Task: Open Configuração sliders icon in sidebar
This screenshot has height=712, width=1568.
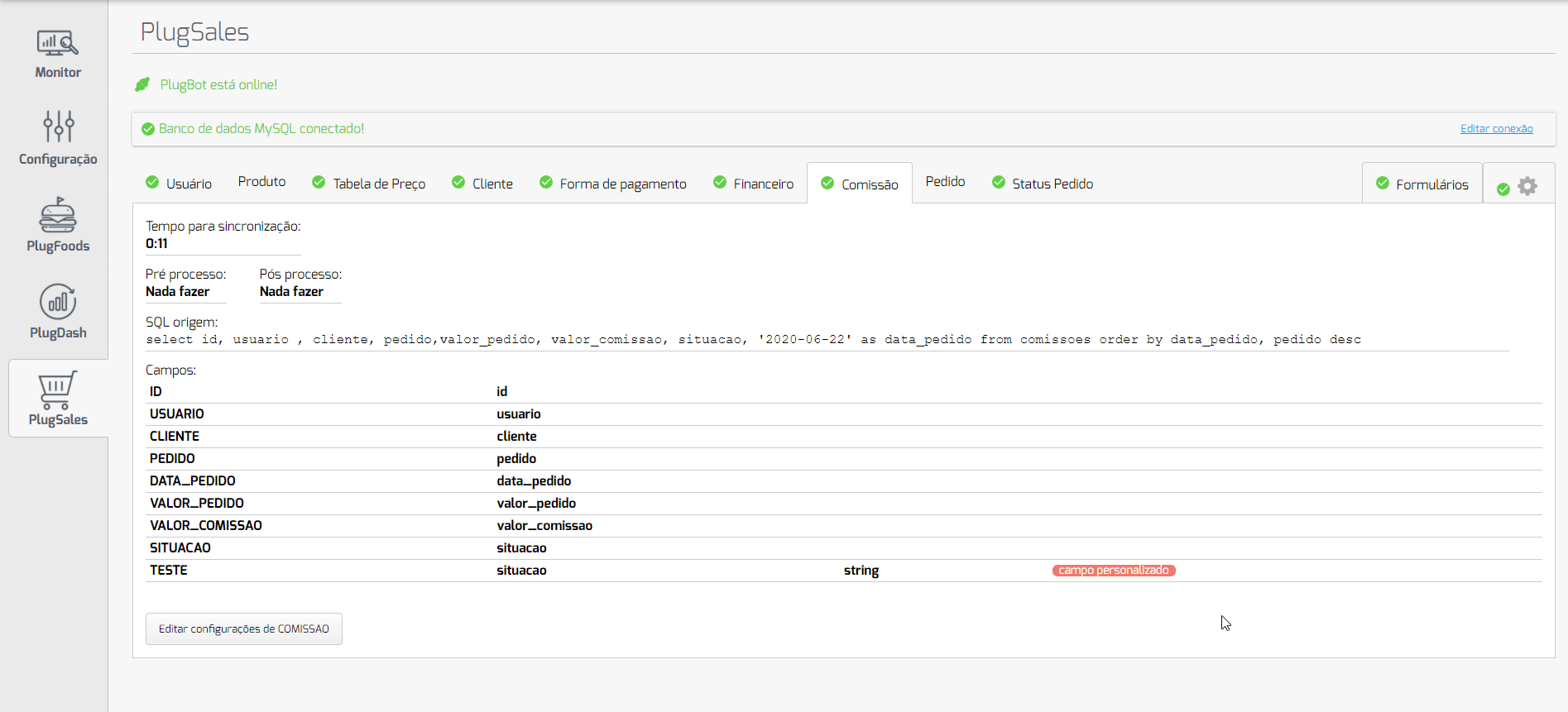Action: (59, 127)
